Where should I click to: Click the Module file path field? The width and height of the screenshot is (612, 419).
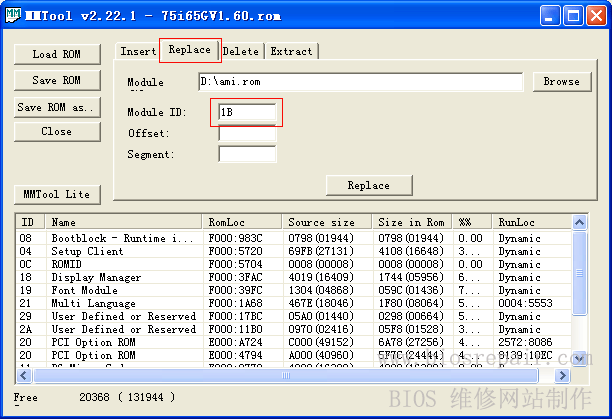pos(361,82)
